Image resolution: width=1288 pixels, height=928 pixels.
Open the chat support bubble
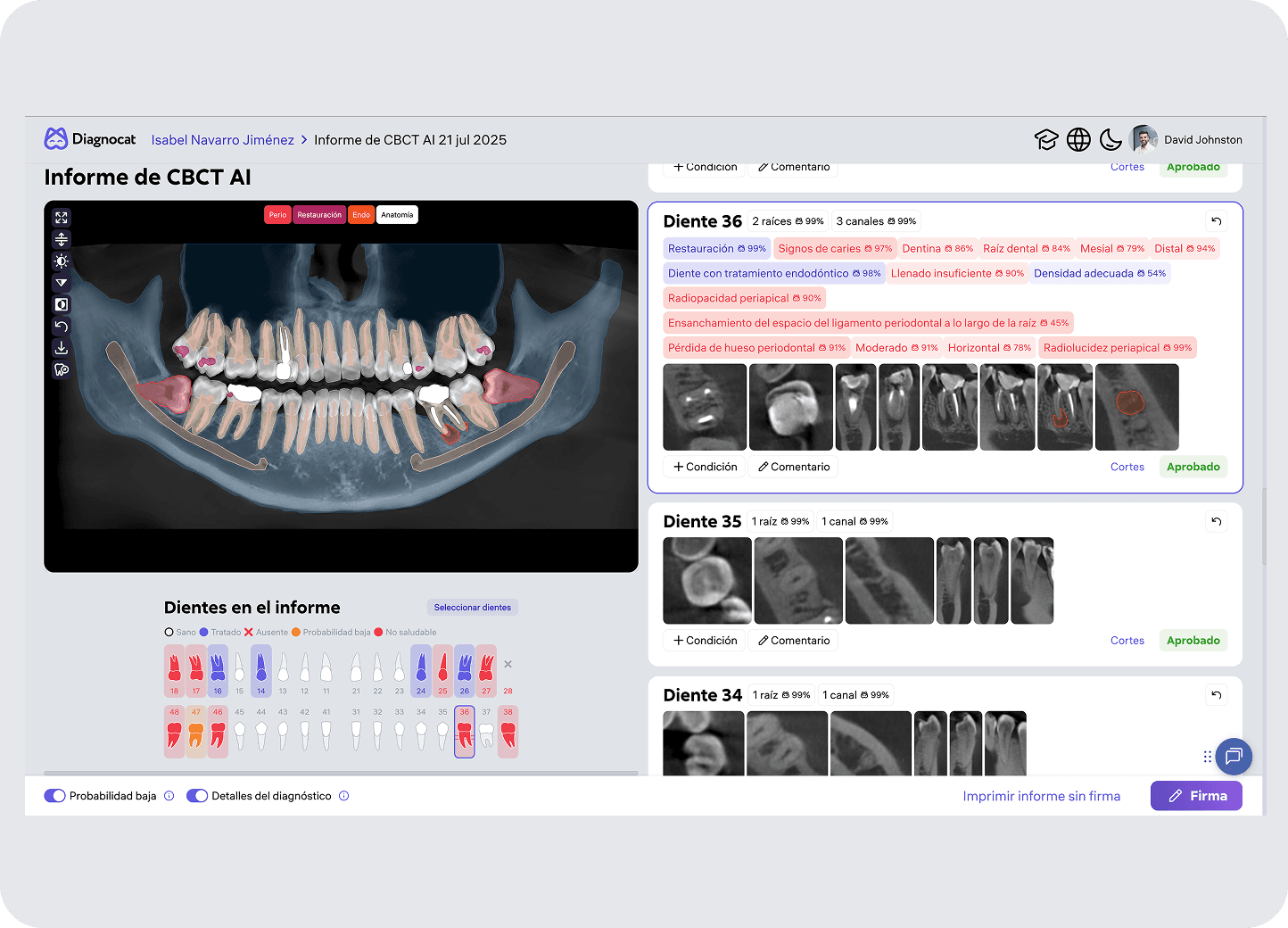click(1234, 757)
